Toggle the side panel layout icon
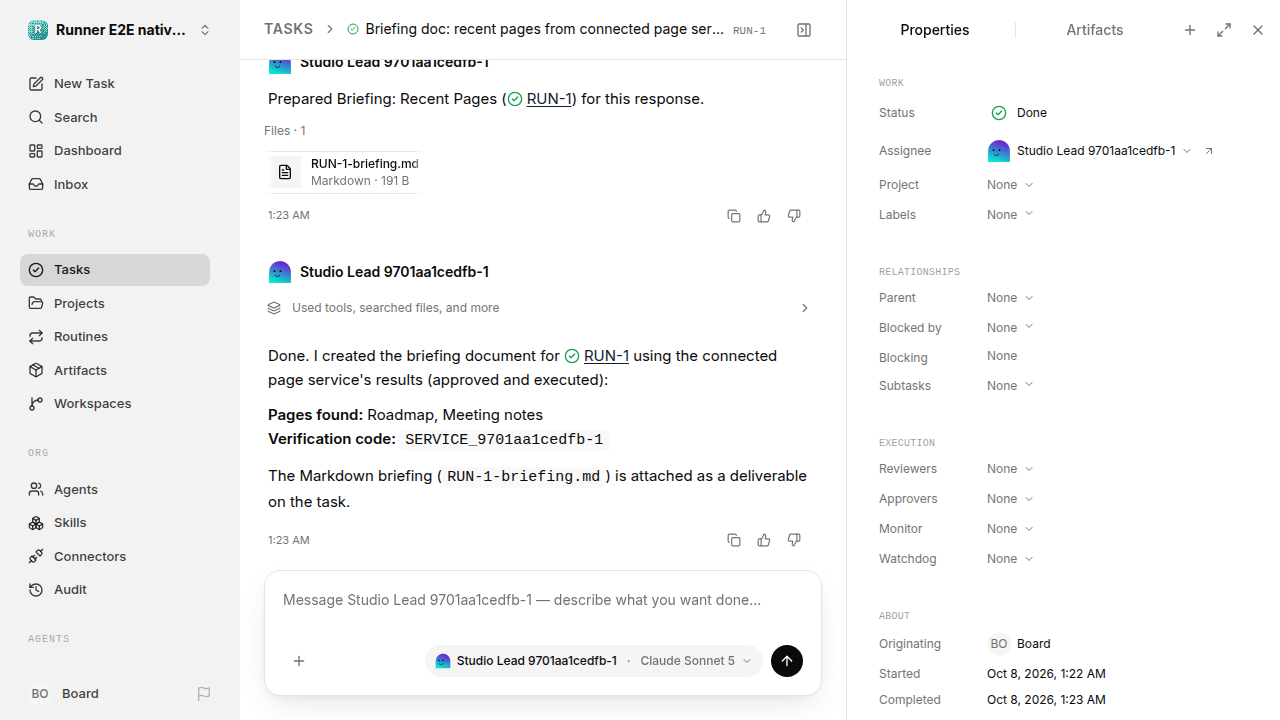 pos(804,30)
